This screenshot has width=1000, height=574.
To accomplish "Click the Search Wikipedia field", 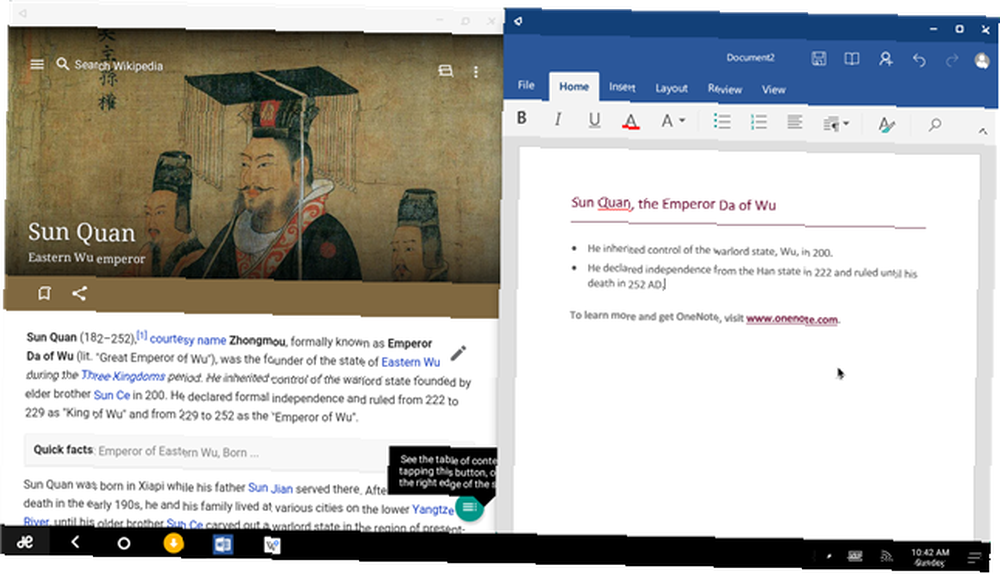I will pyautogui.click(x=119, y=65).
